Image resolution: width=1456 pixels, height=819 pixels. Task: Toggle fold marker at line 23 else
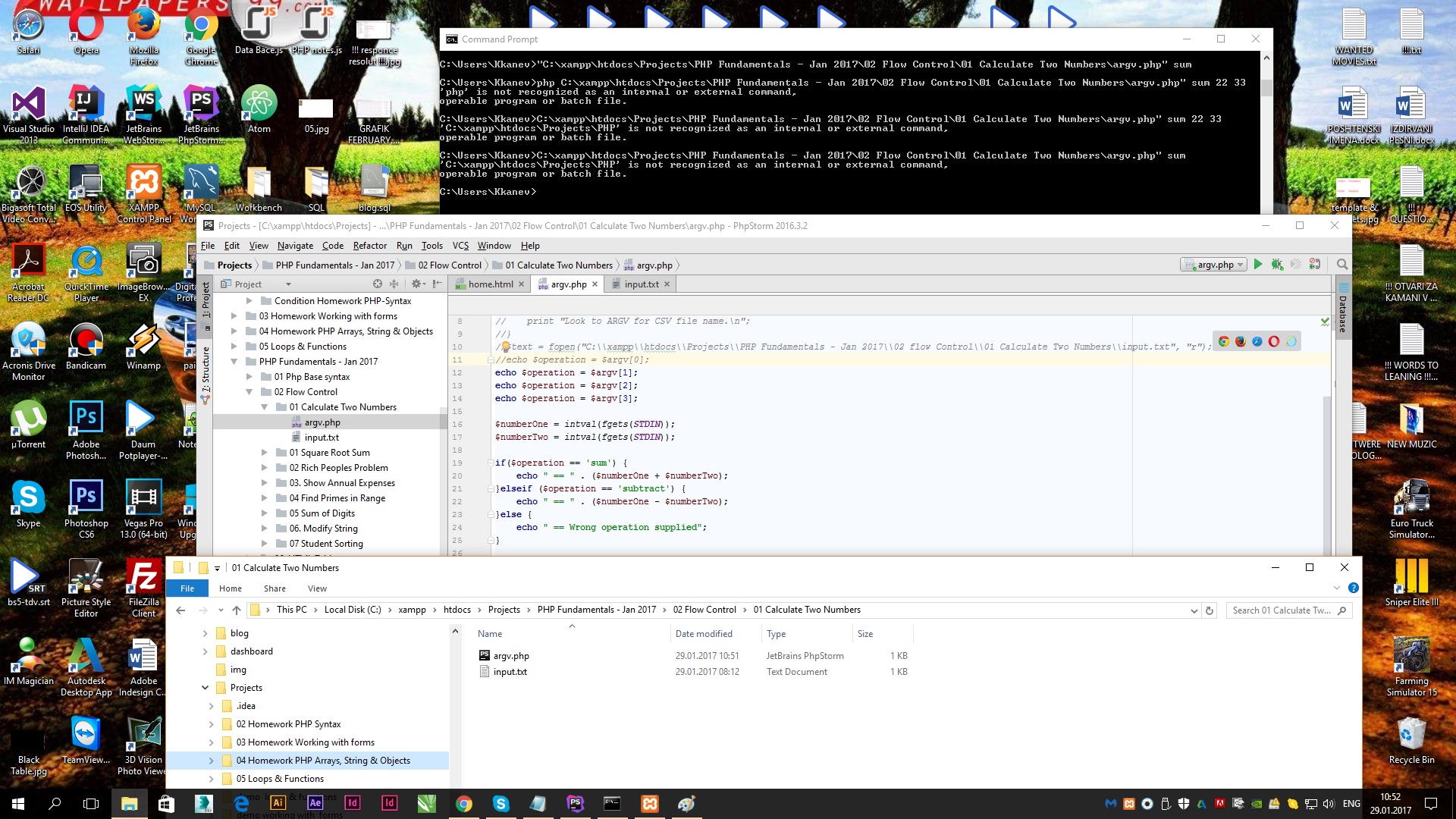pos(491,514)
